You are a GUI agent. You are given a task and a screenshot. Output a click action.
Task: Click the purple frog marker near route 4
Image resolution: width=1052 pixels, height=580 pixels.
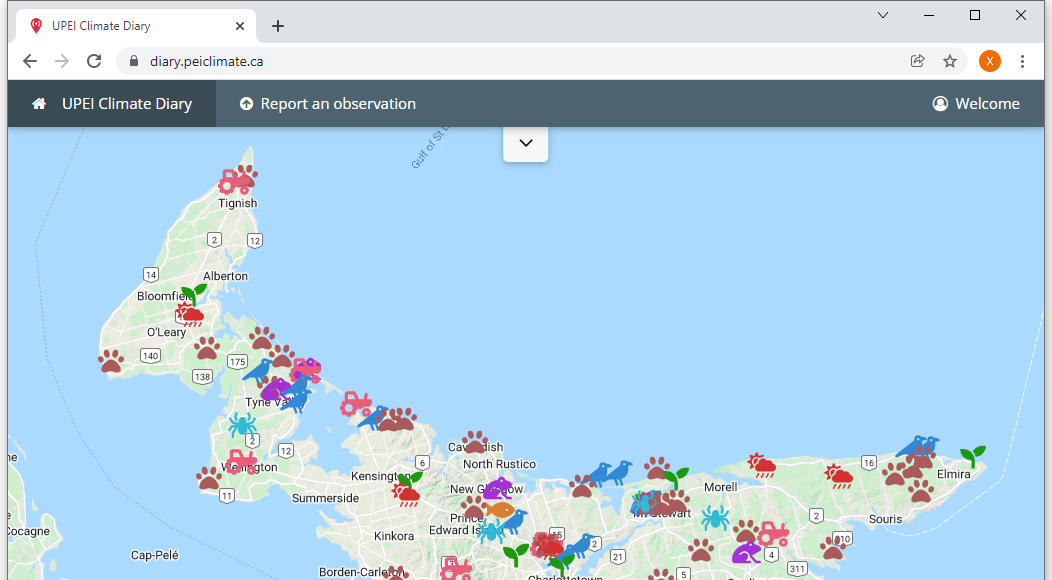coord(746,552)
